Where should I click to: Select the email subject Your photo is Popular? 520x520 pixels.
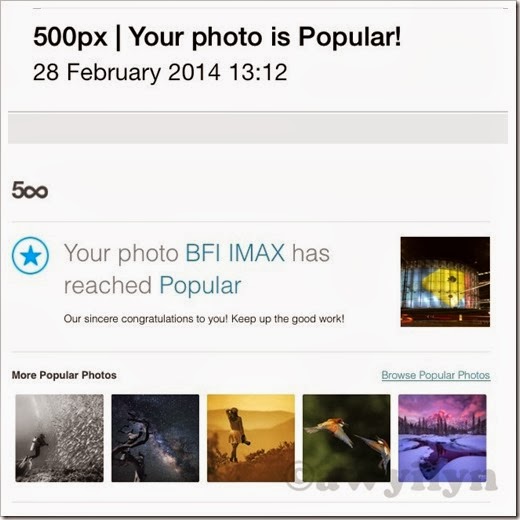coord(265,37)
